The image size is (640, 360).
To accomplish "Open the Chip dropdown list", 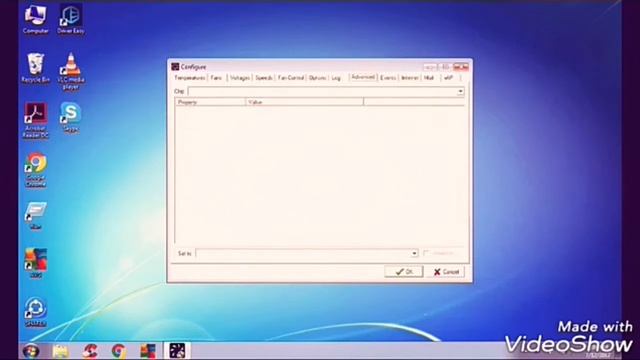I will [x=460, y=91].
